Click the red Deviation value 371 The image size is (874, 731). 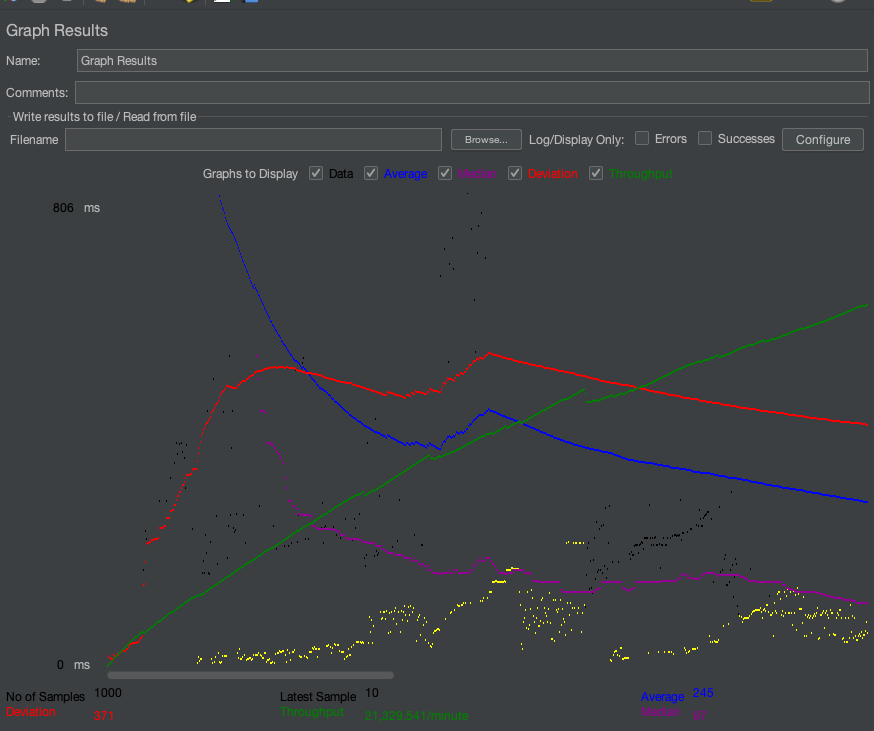(x=104, y=716)
